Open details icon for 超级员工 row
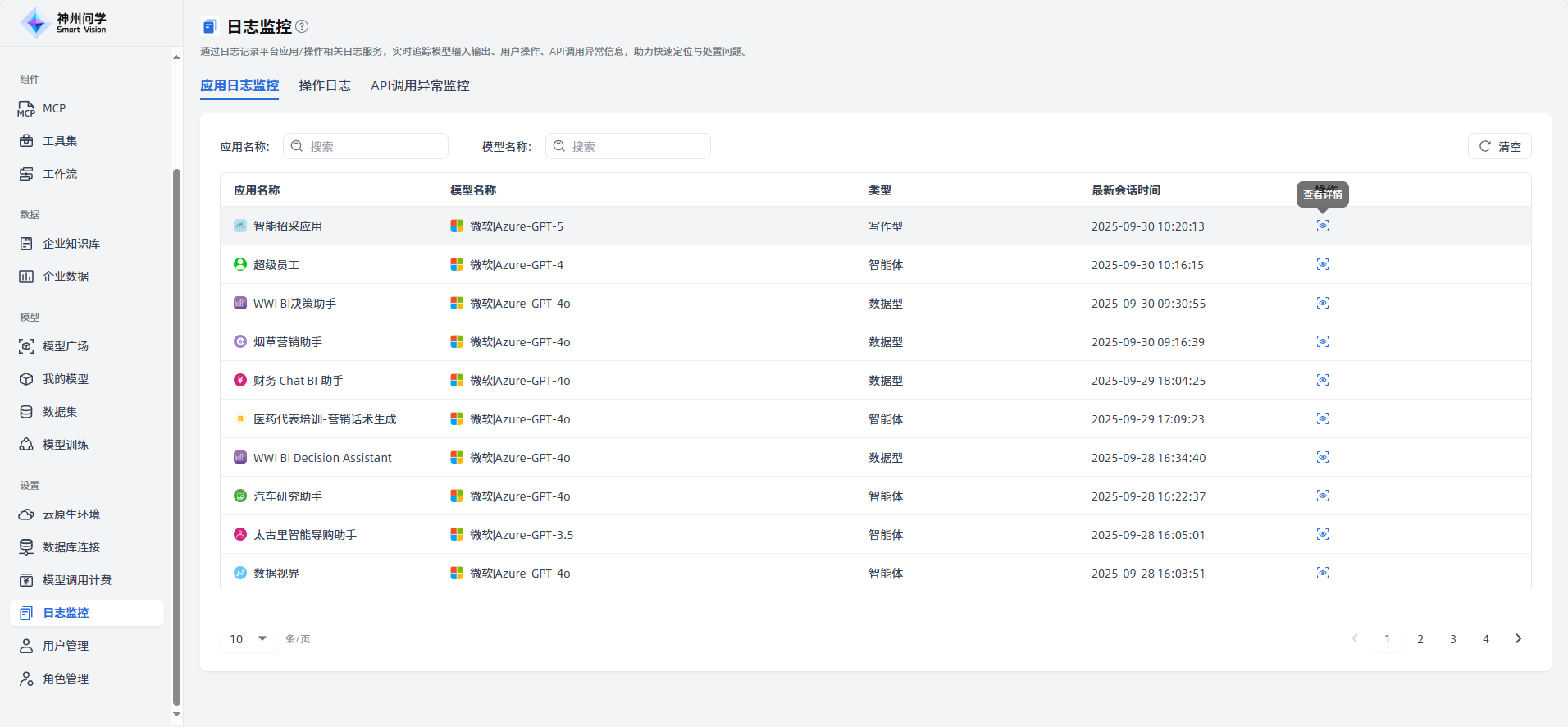This screenshot has height=727, width=1568. click(x=1322, y=264)
